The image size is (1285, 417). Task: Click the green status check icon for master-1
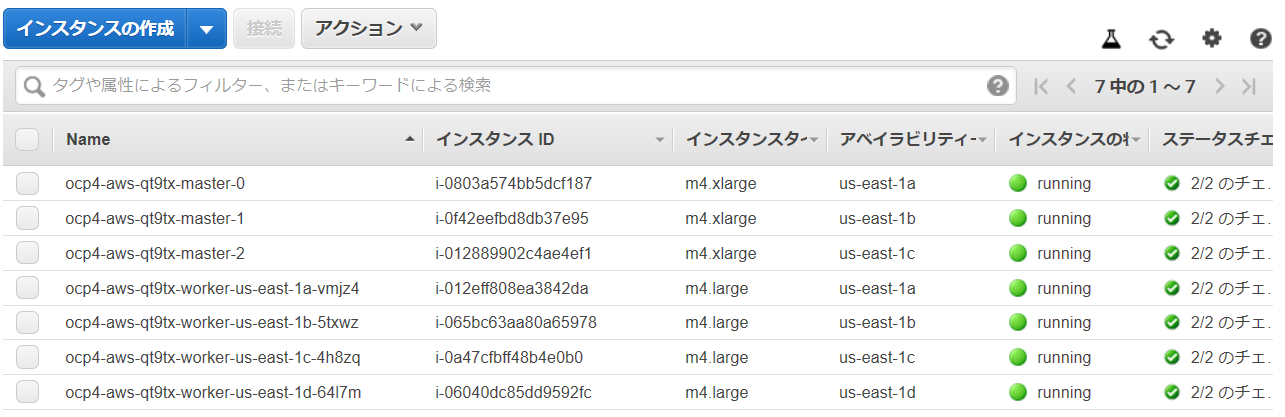[1172, 218]
